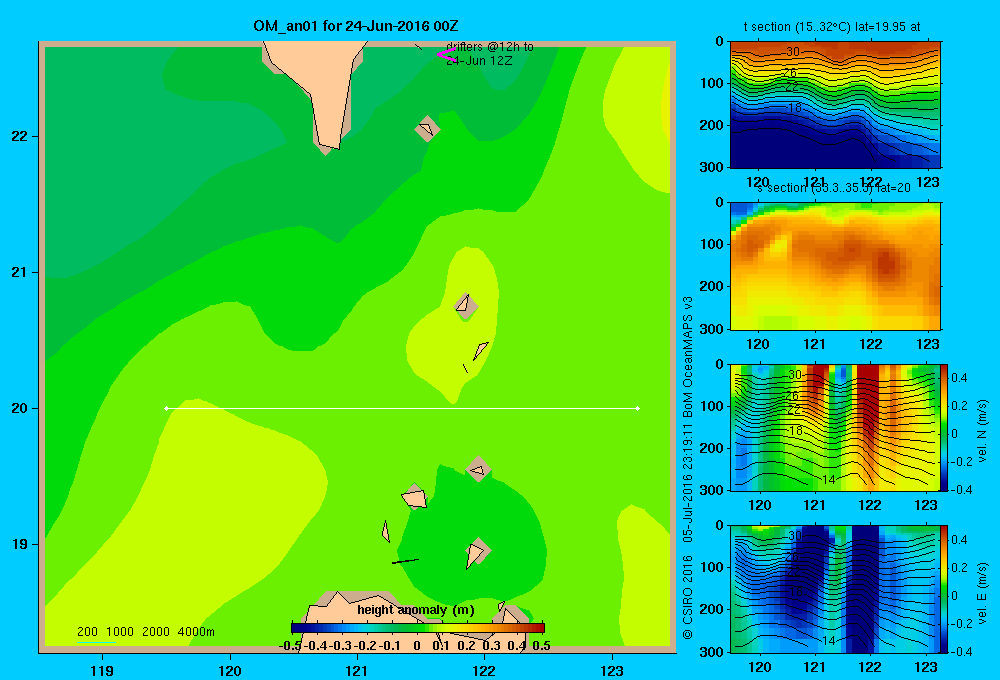Click the northward velocity section plot
The height and width of the screenshot is (680, 1000).
[835, 427]
